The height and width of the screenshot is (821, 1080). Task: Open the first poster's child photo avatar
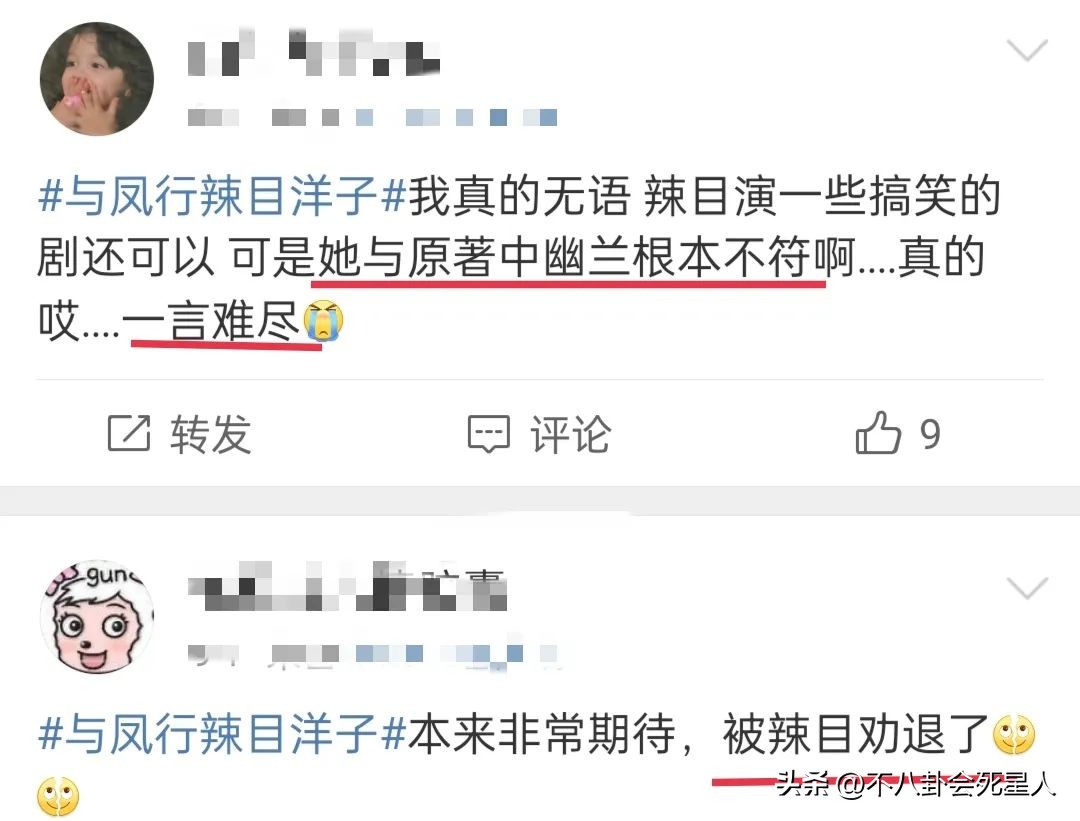96,79
